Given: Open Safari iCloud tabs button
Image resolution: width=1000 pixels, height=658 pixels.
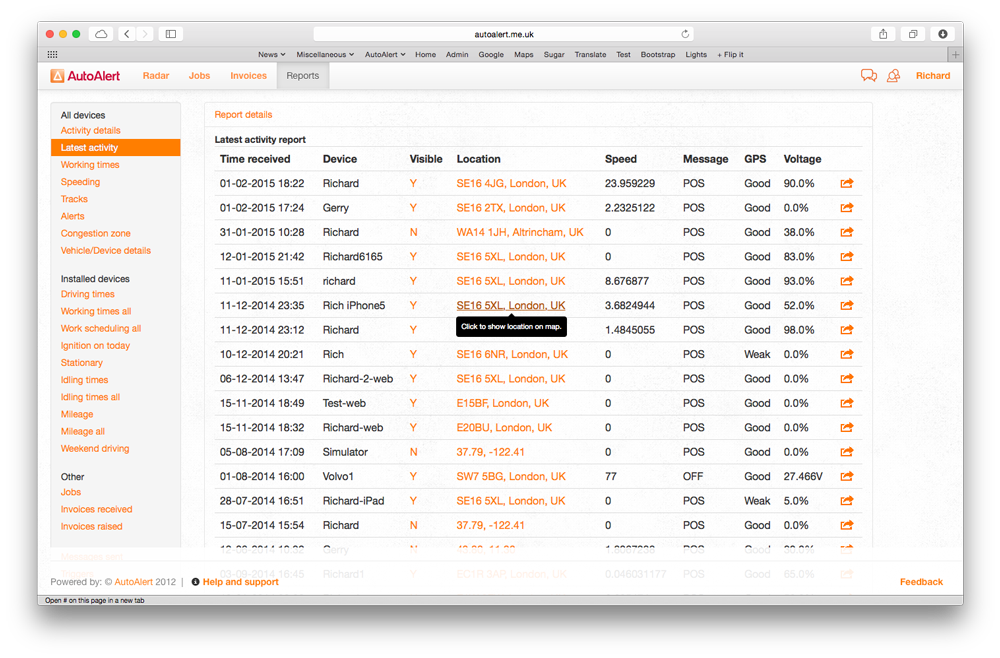Looking at the screenshot, I should pos(101,34).
